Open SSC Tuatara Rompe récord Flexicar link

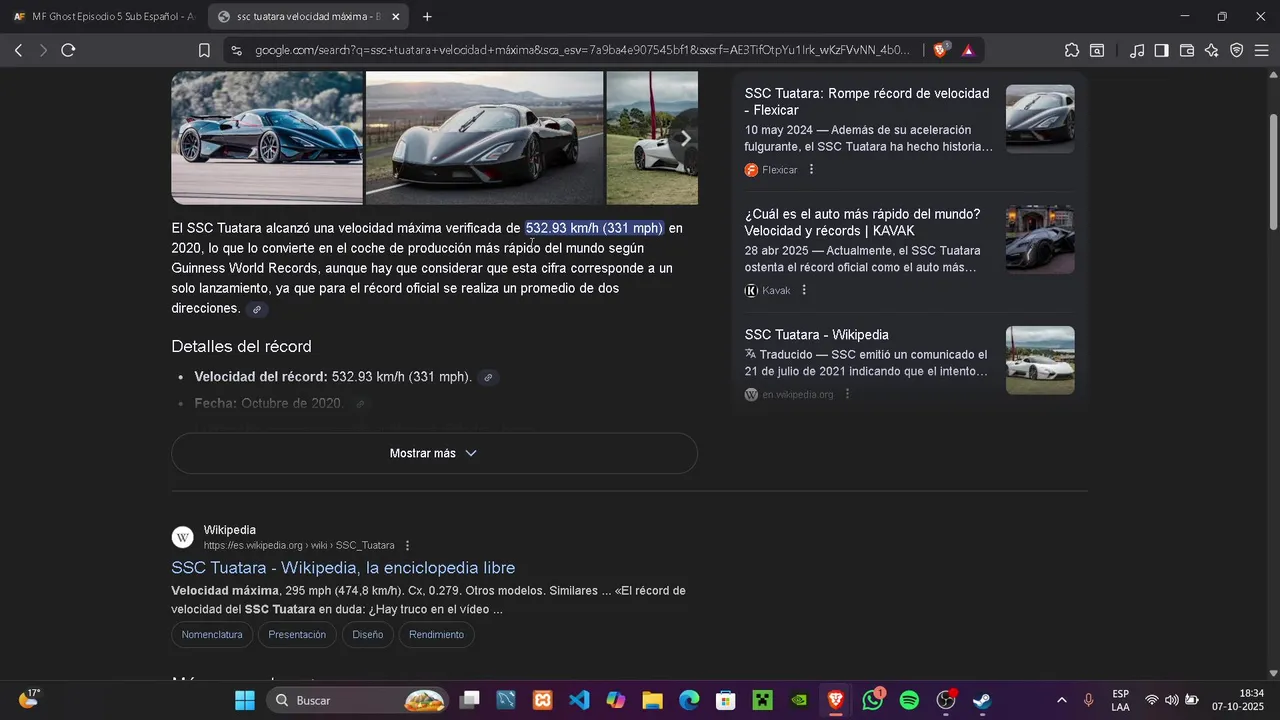pos(867,102)
